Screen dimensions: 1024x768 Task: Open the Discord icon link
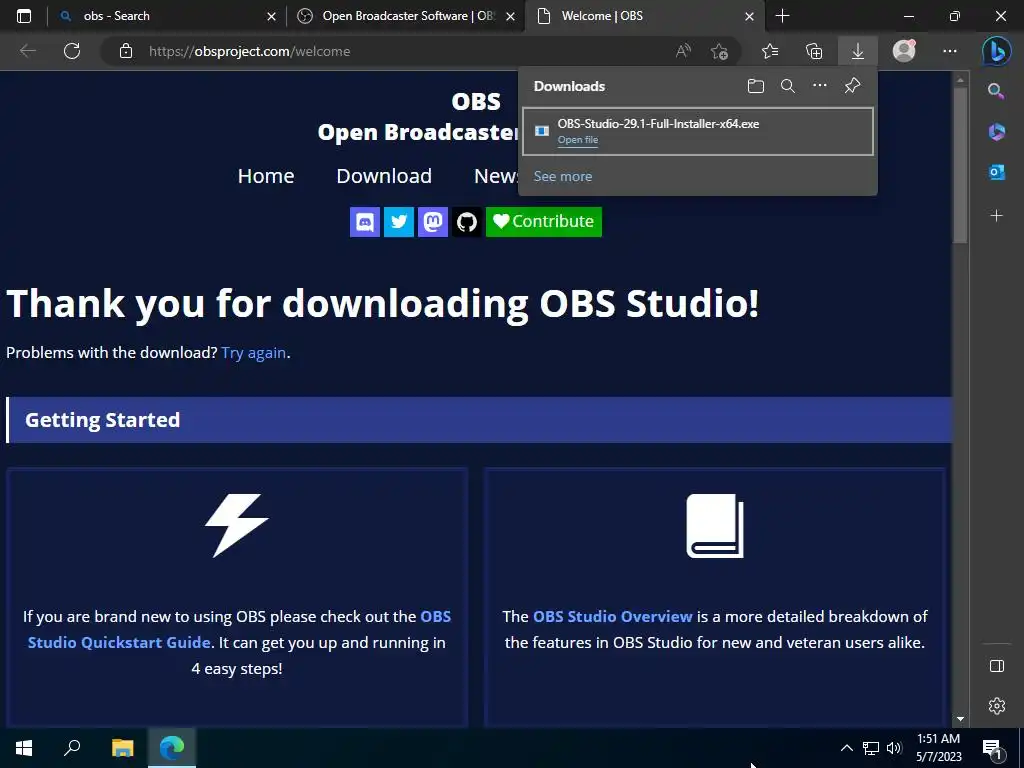pos(364,221)
